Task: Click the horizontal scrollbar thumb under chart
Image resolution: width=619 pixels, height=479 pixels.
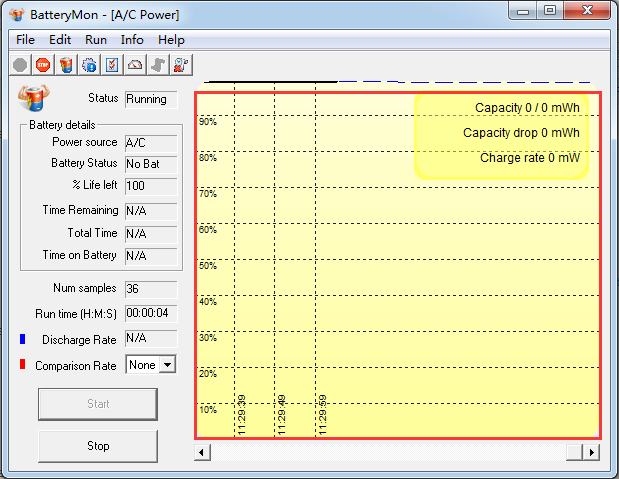Action: click(574, 452)
